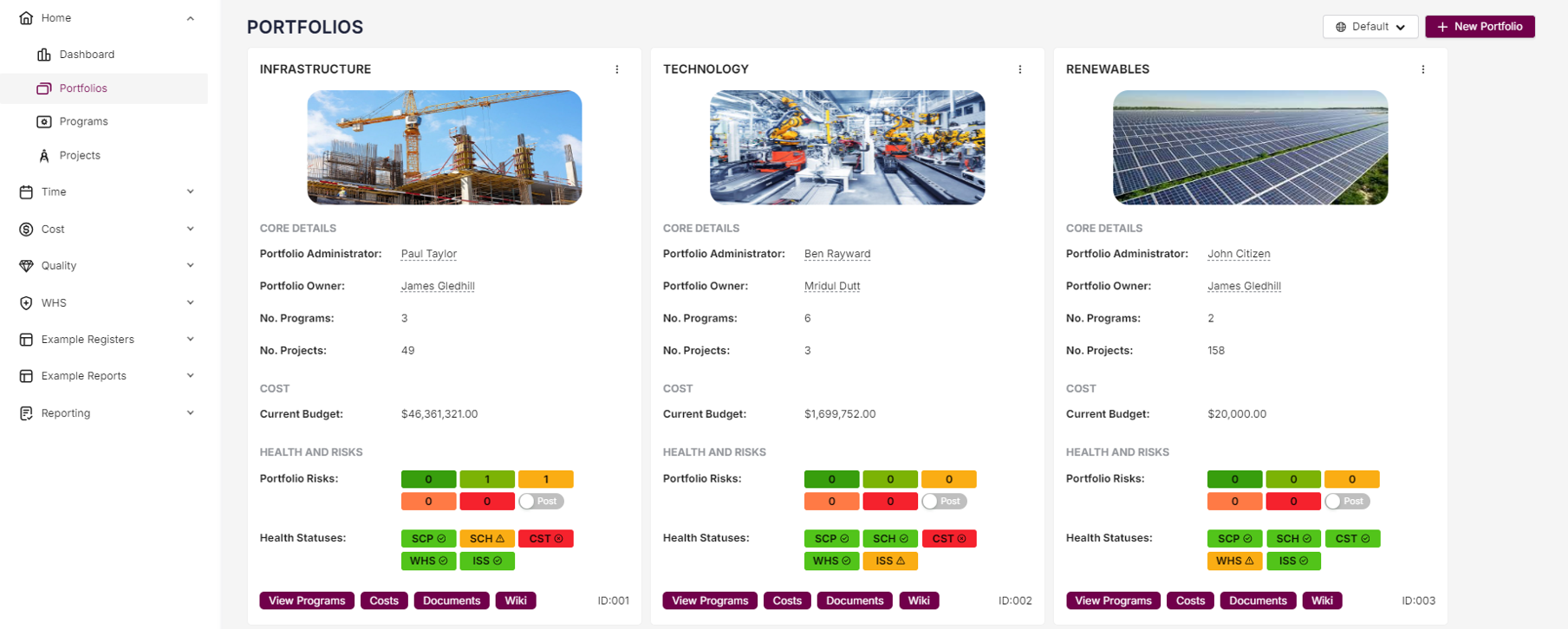Image resolution: width=1568 pixels, height=629 pixels.
Task: Open the Projects compass icon in sidebar
Action: coord(44,156)
